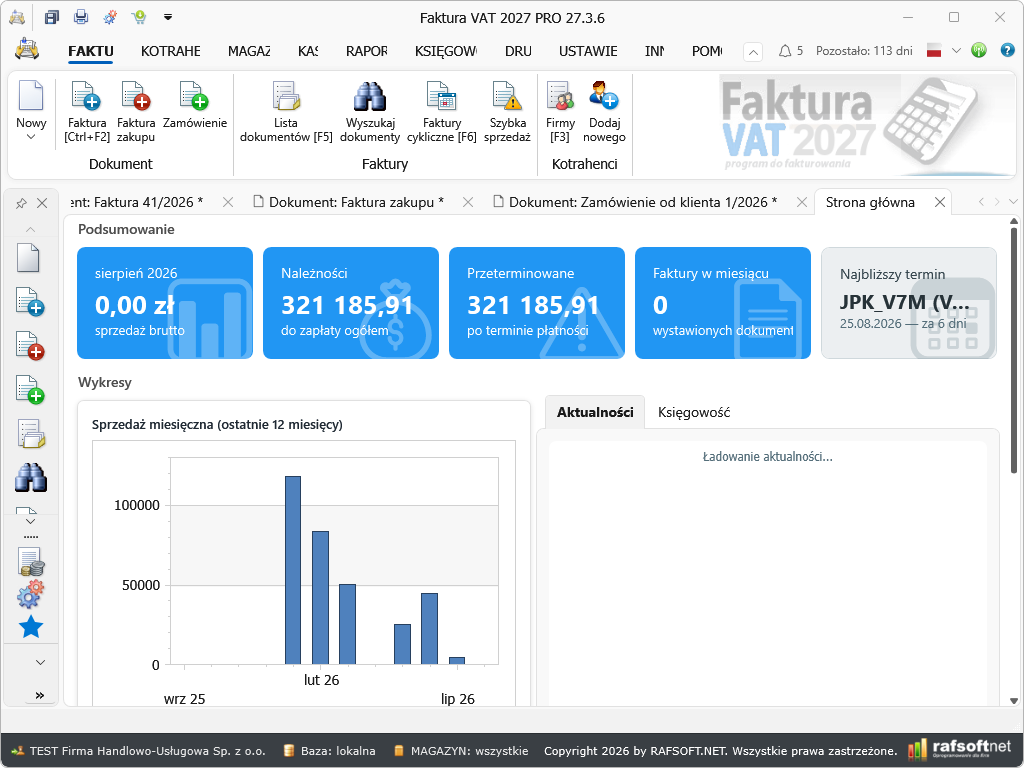The image size is (1024, 768).
Task: Close the Faktura zakupu tab
Action: [x=468, y=202]
